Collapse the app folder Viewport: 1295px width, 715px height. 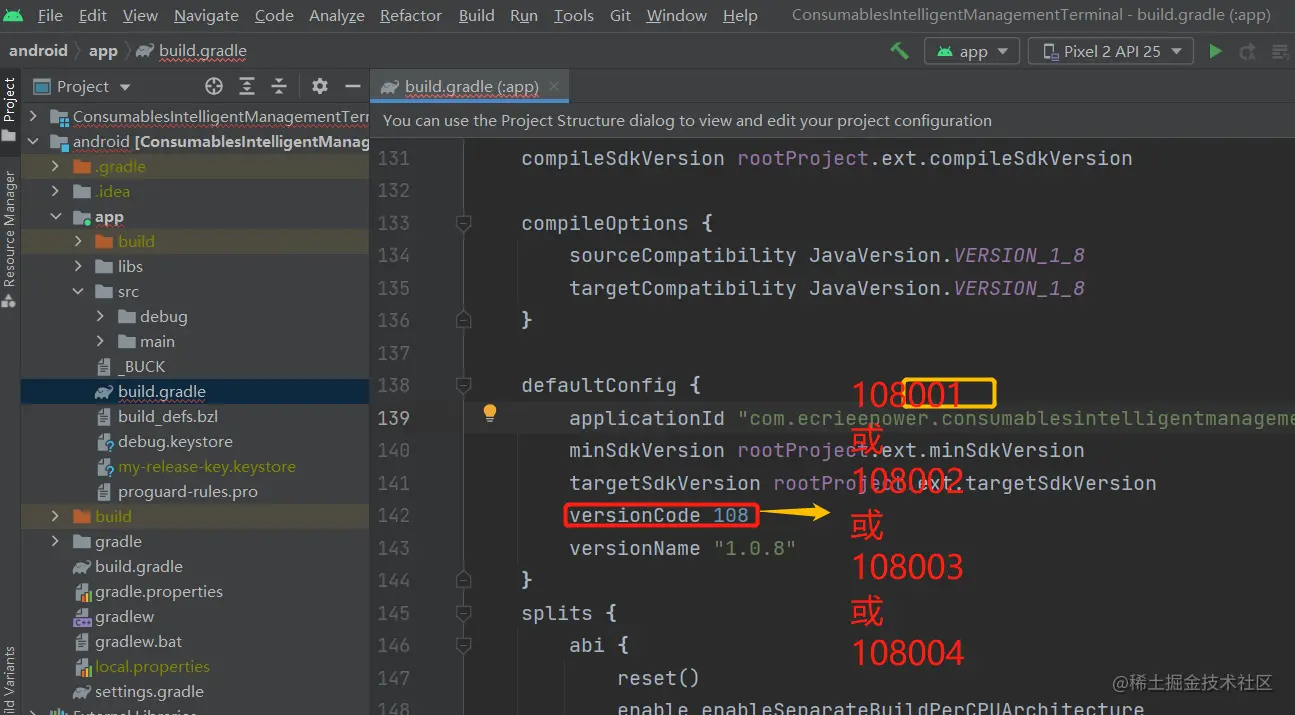(x=57, y=217)
